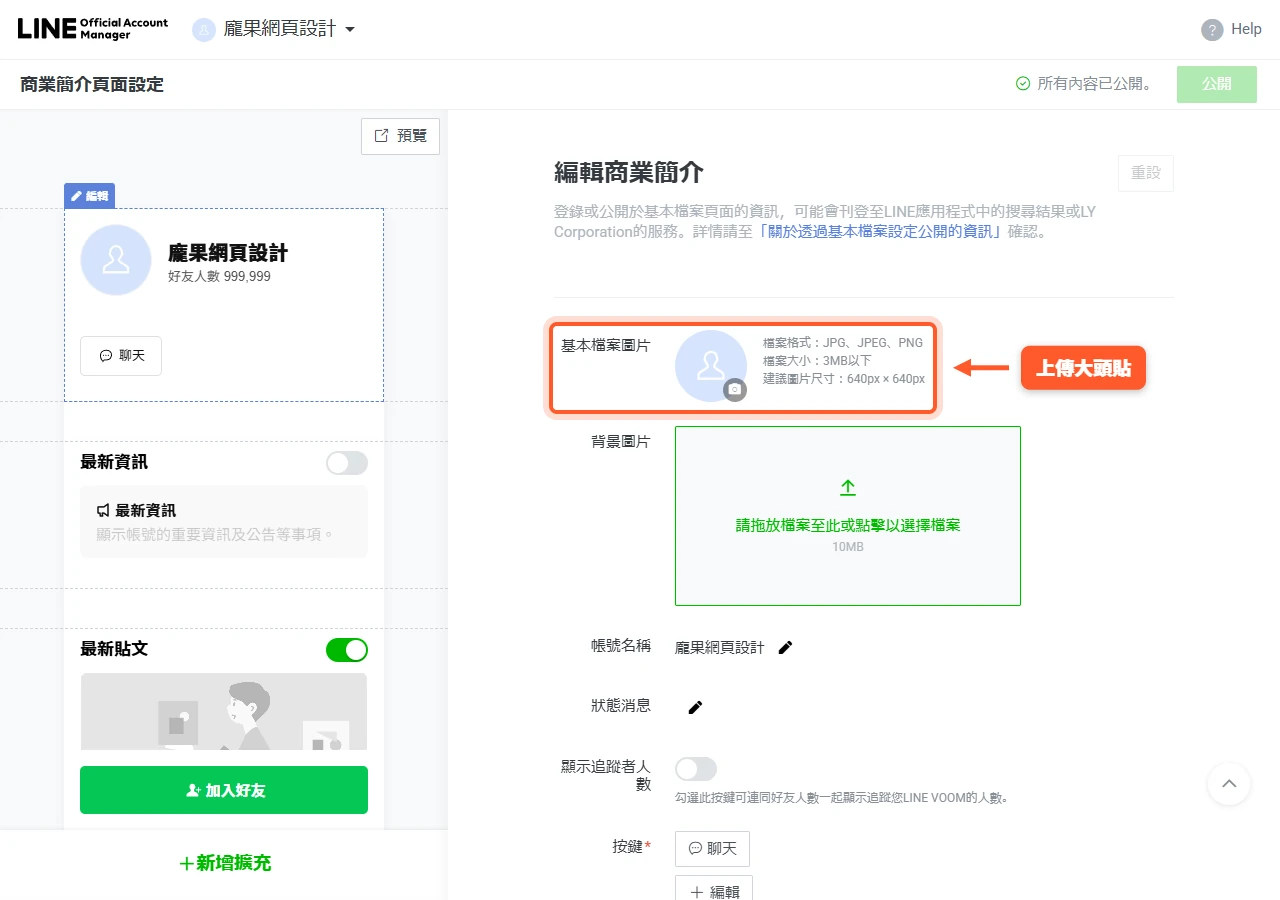Click the megaphone icon beside 最新資訊
Image resolution: width=1280 pixels, height=900 pixels.
click(x=103, y=510)
